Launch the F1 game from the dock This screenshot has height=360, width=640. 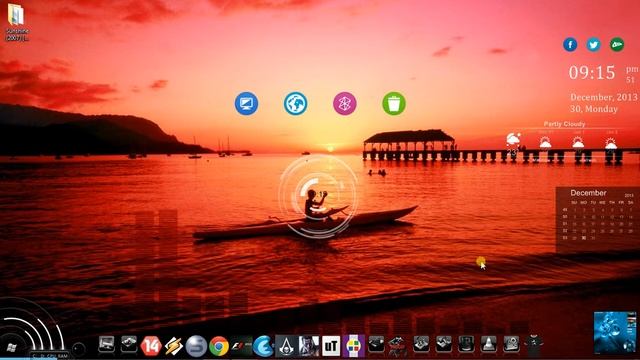tap(241, 346)
